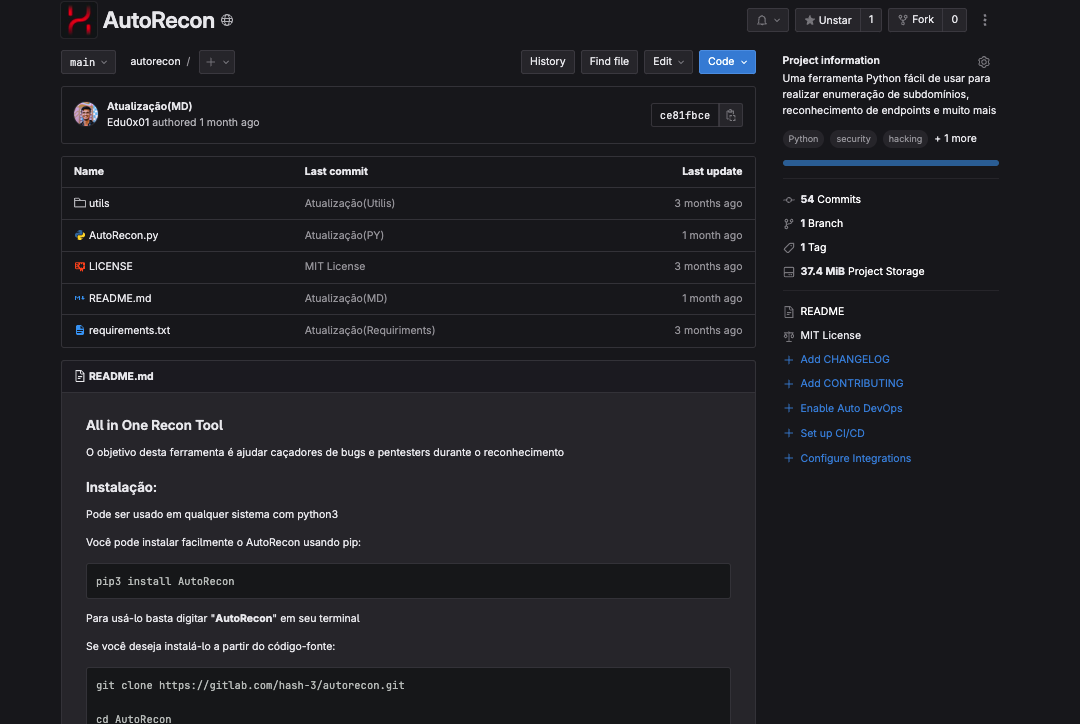Screen dimensions: 1080x724
Task: Fork the AutoRecon repository
Action: point(916,20)
